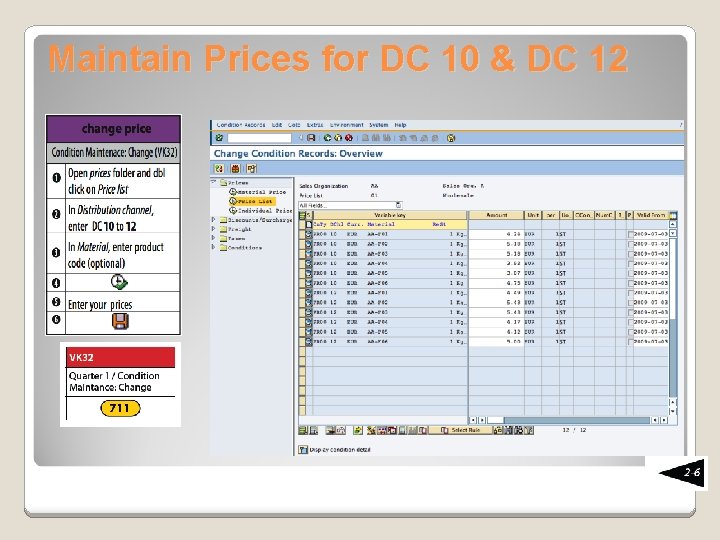Expand the Discounts/Surcharges folder
720x540 pixels.
[214, 219]
